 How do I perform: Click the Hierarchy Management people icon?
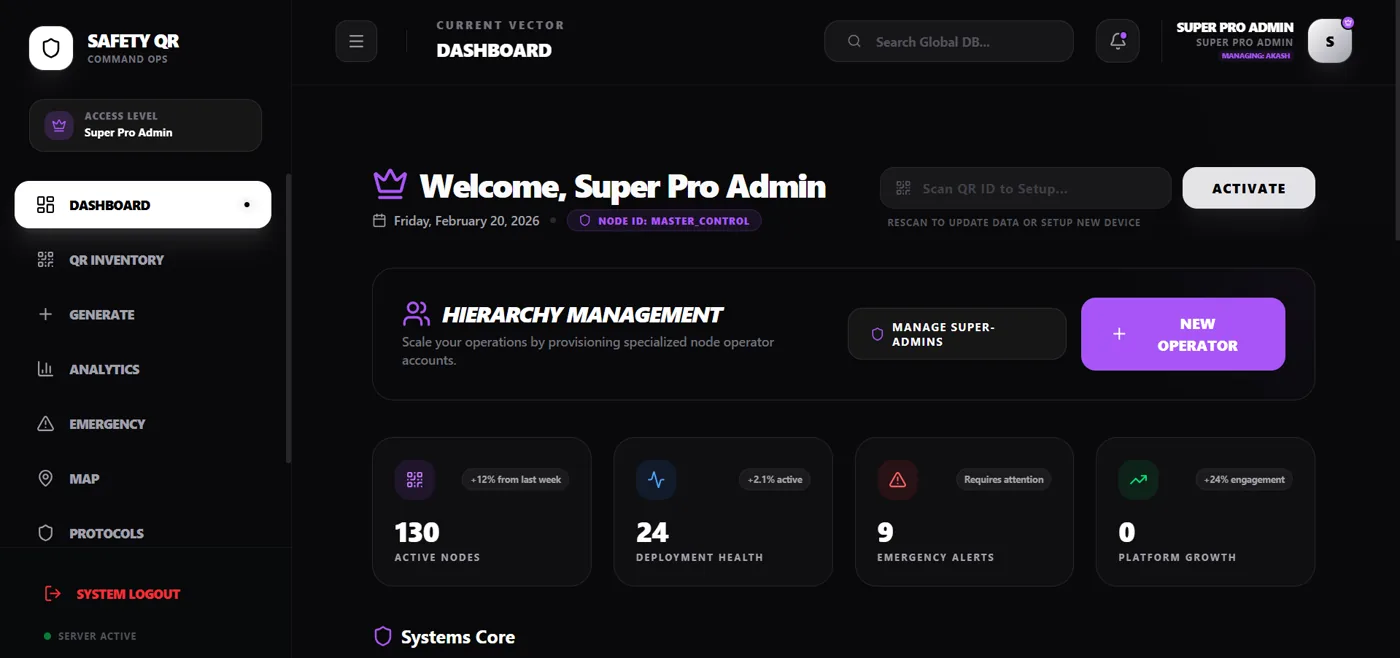416,314
